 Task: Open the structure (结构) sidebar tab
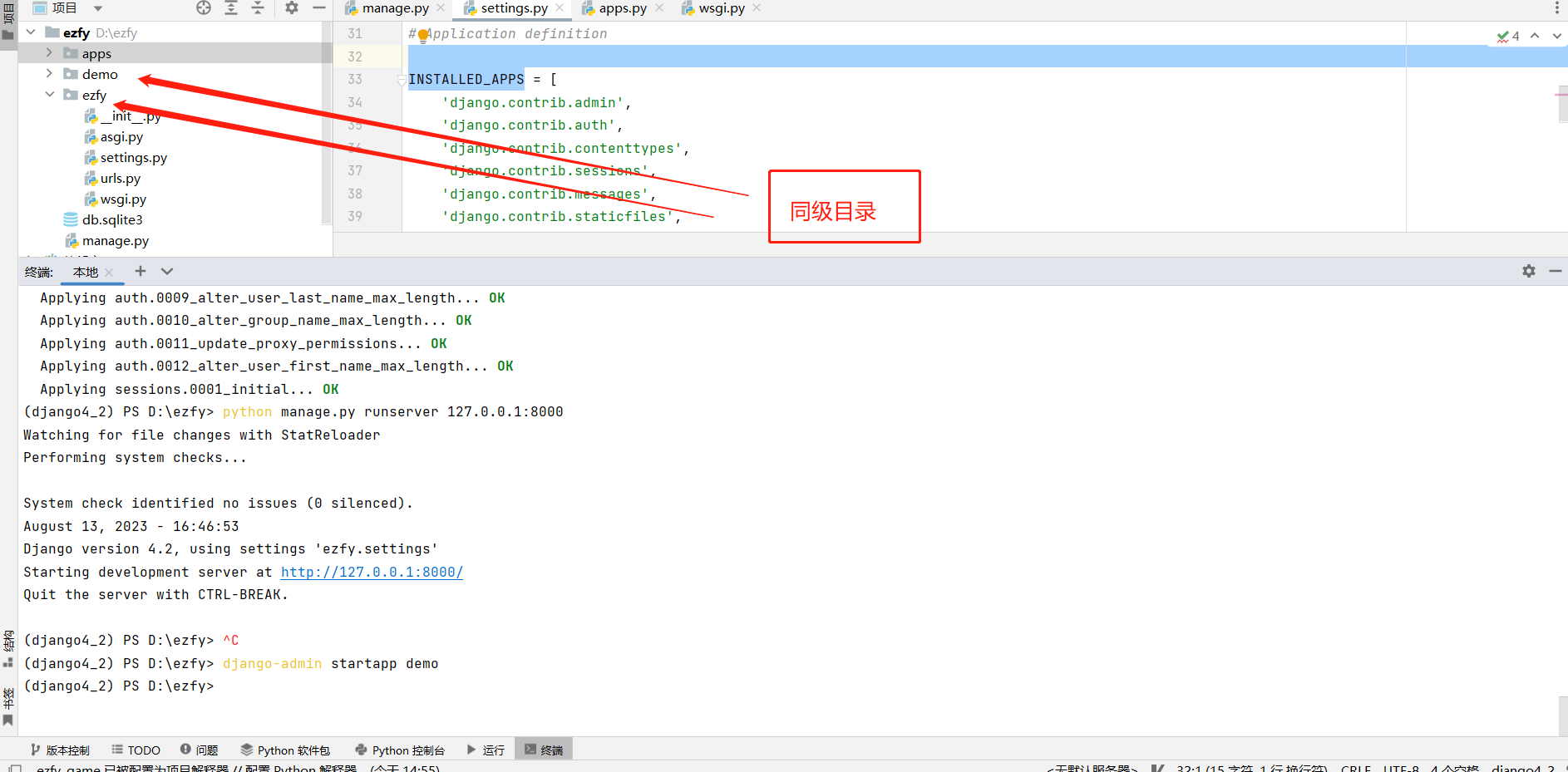(8, 649)
